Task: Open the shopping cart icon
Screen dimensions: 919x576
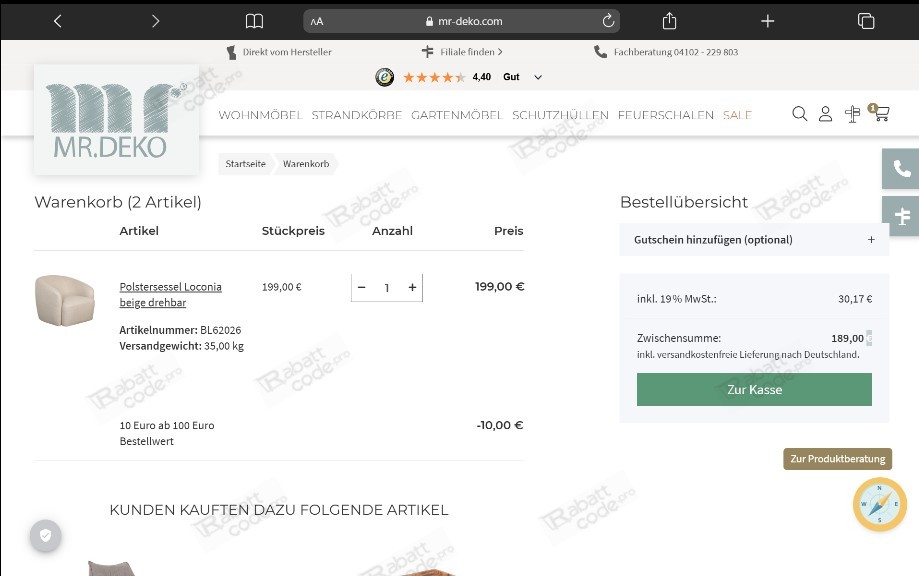Action: [x=880, y=113]
